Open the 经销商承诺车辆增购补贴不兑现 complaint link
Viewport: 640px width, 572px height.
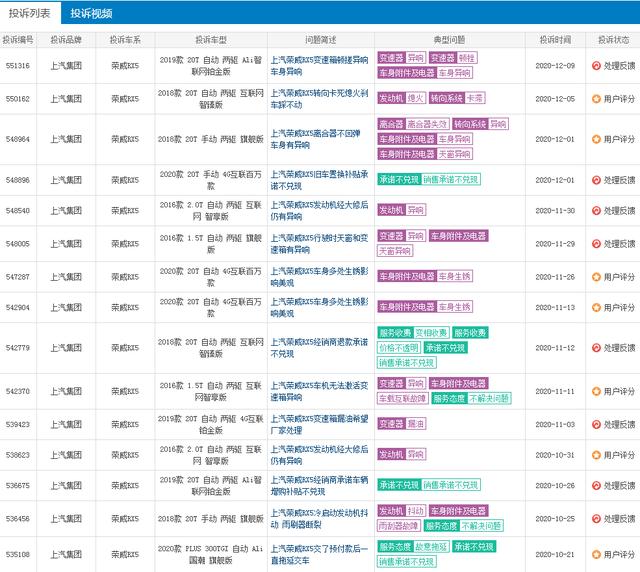[319, 485]
